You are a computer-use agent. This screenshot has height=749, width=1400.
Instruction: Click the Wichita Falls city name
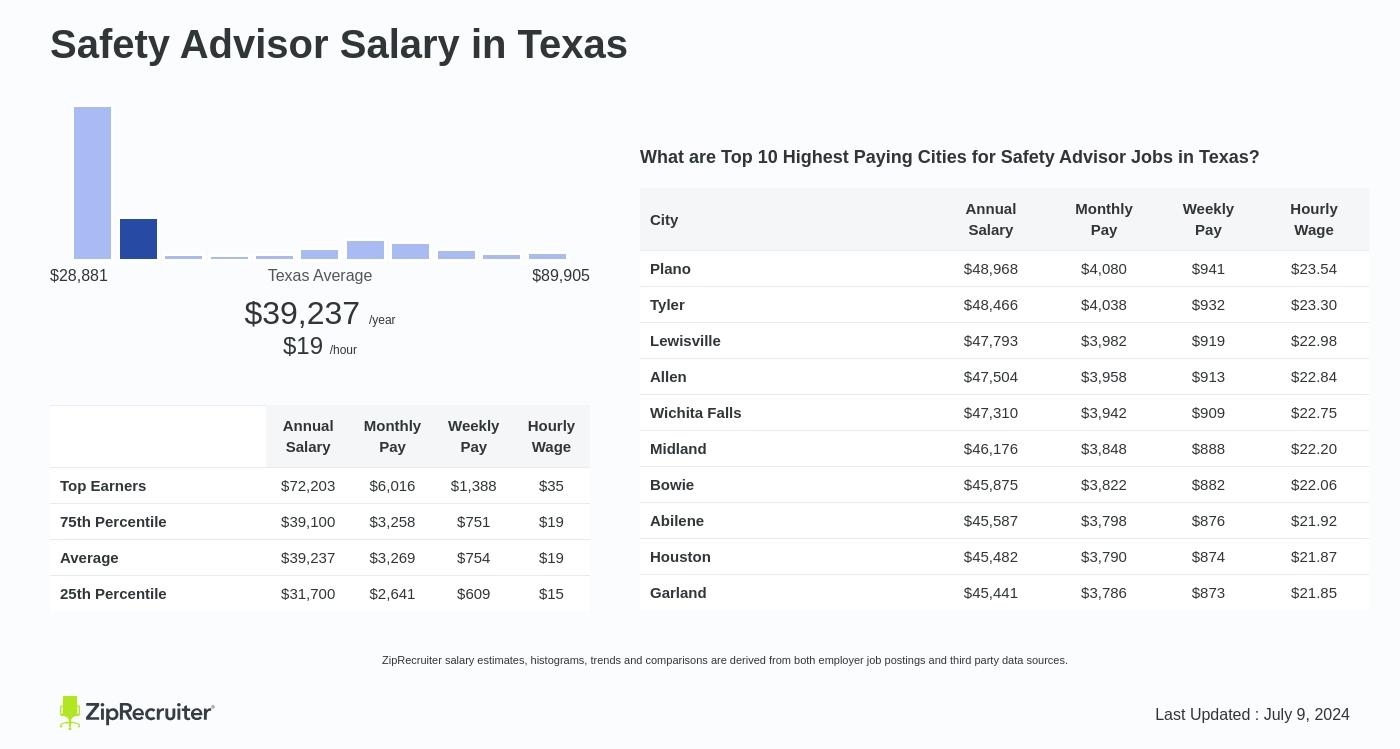(x=696, y=413)
